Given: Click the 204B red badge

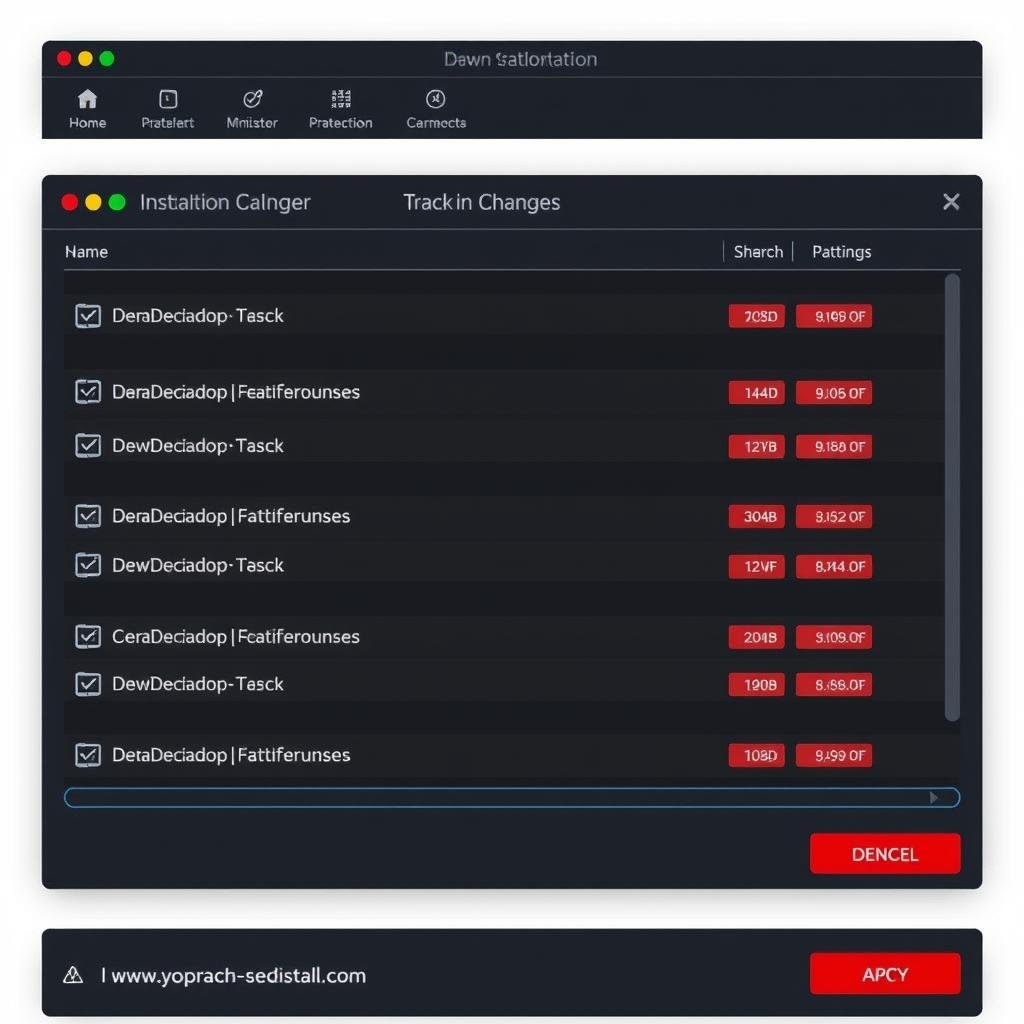Looking at the screenshot, I should 757,637.
